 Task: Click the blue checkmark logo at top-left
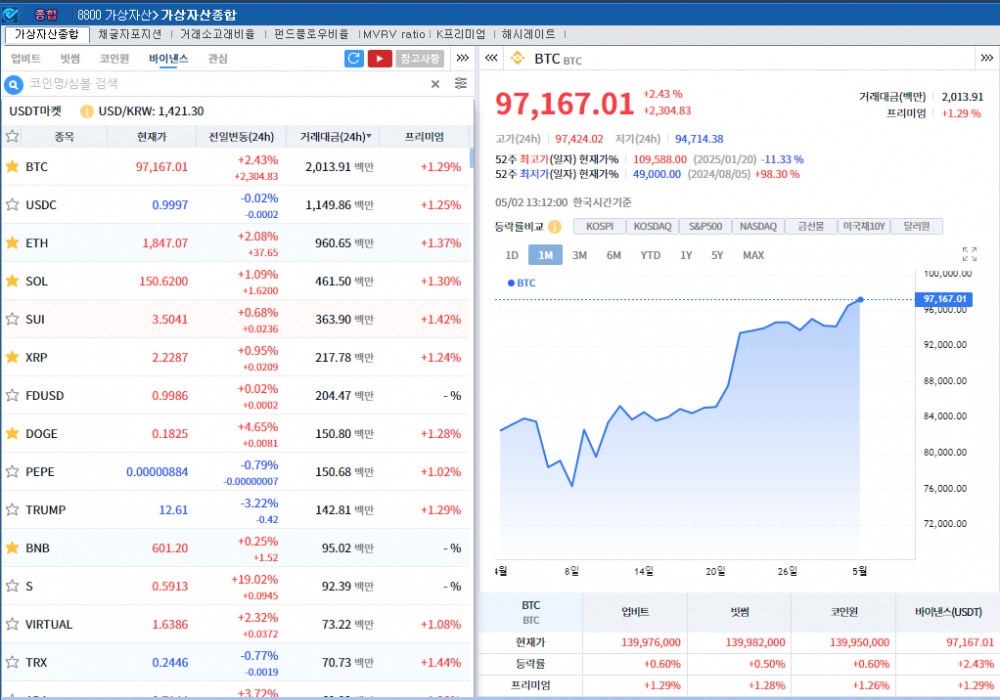[11, 11]
